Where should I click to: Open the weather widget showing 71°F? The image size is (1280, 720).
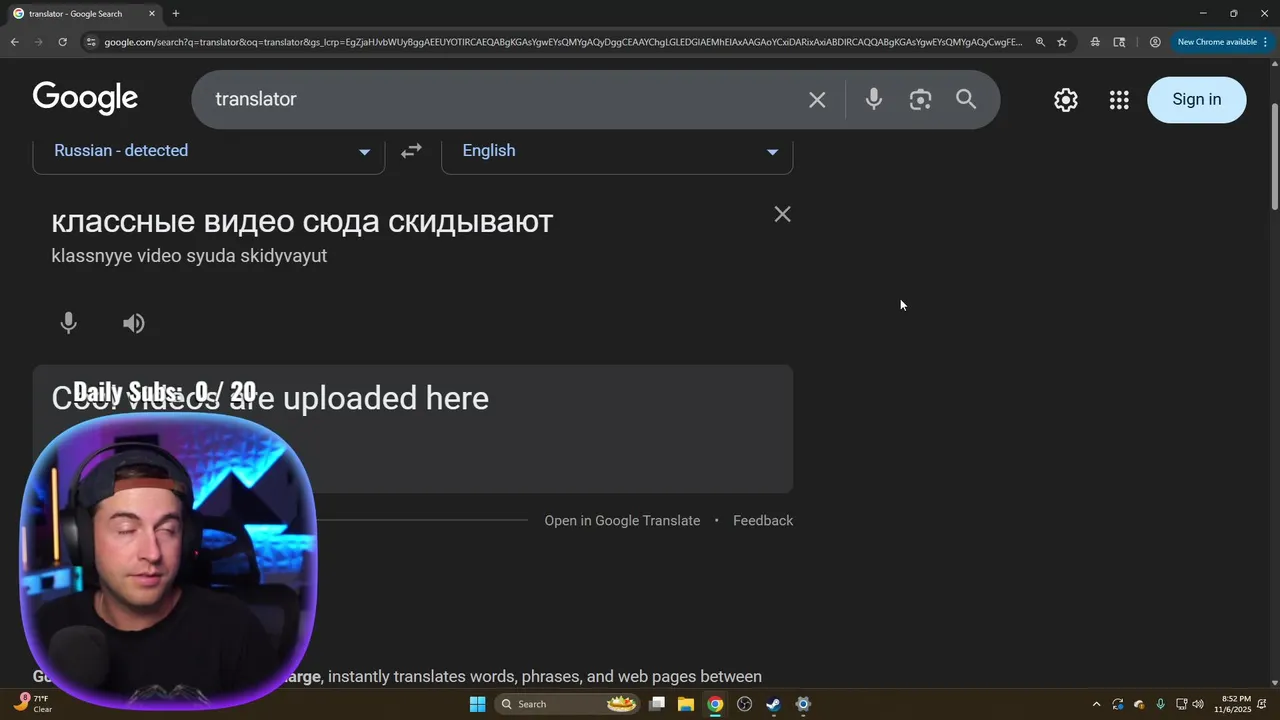coord(32,703)
